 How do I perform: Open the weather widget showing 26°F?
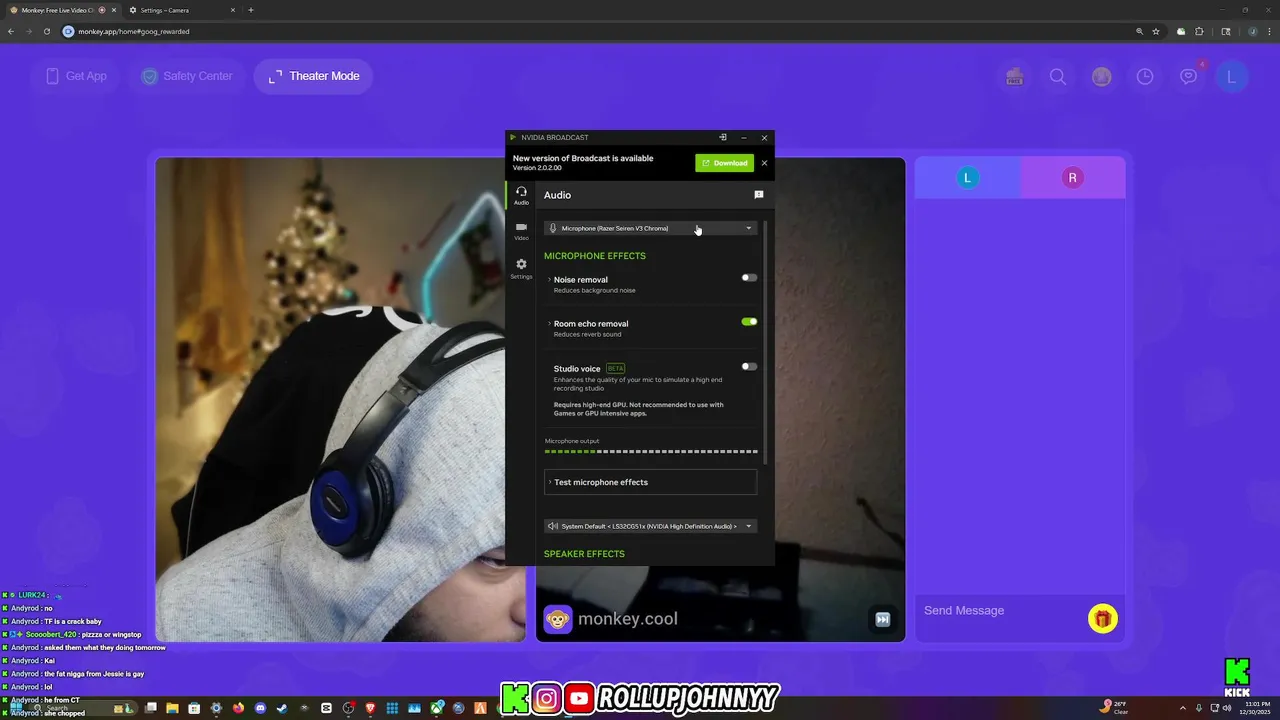pyautogui.click(x=1114, y=707)
